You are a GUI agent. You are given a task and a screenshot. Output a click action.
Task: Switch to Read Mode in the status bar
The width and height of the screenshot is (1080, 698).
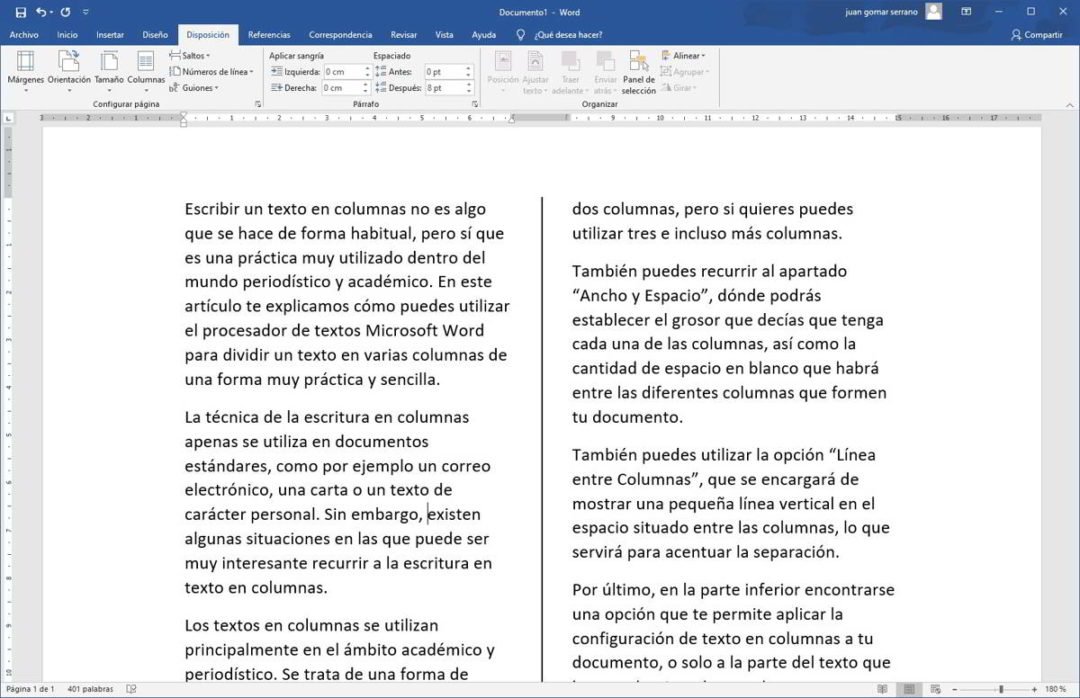(883, 689)
